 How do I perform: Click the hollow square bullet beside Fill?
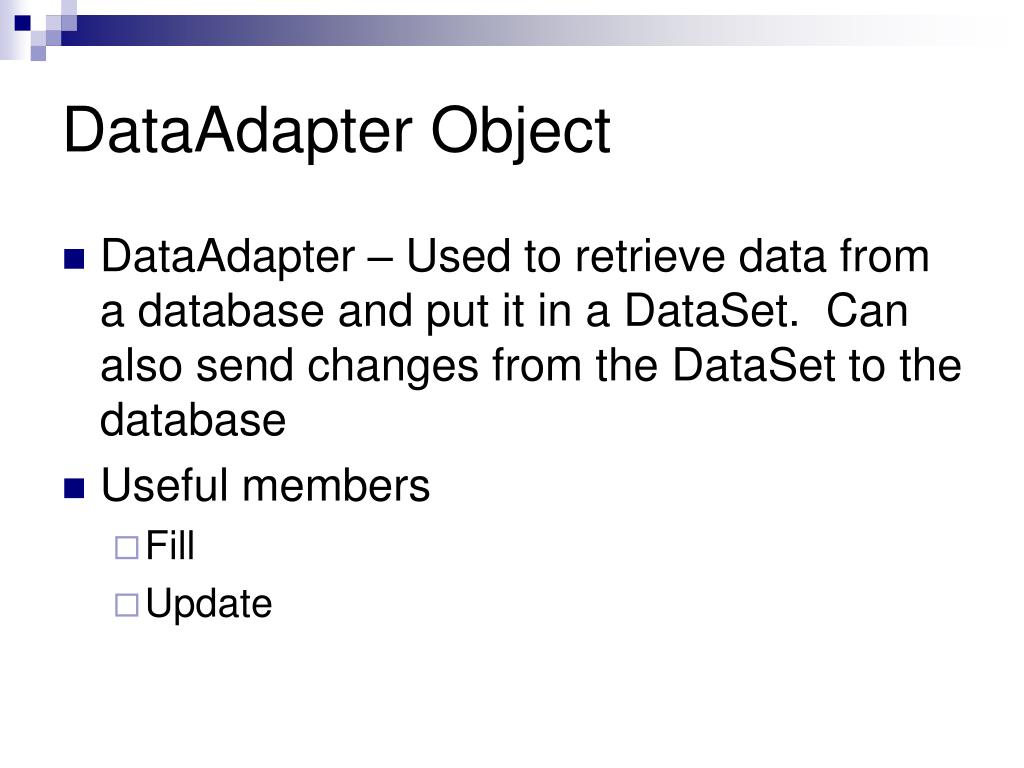coord(127,547)
